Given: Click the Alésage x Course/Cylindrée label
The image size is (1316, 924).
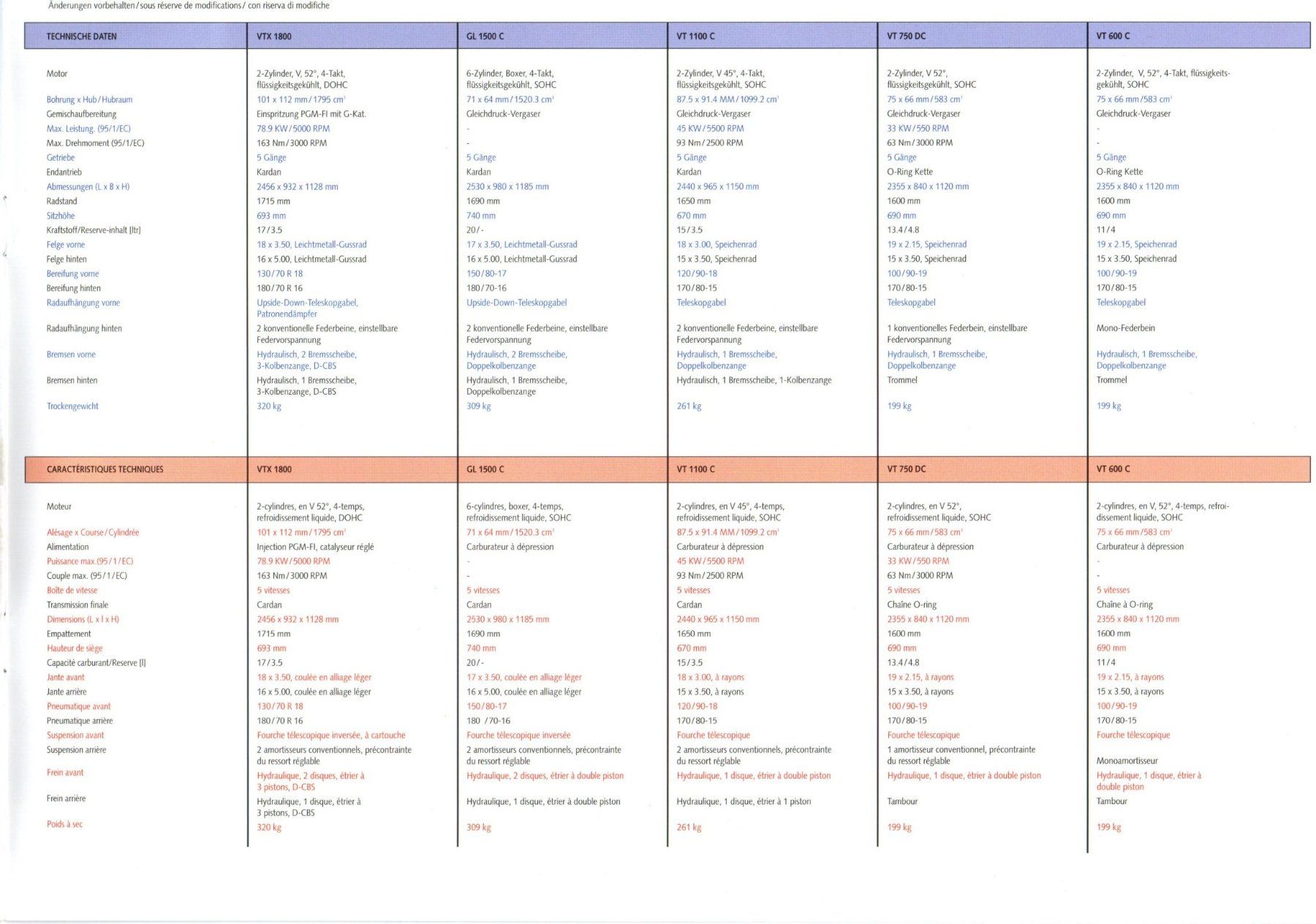Looking at the screenshot, I should (x=93, y=532).
